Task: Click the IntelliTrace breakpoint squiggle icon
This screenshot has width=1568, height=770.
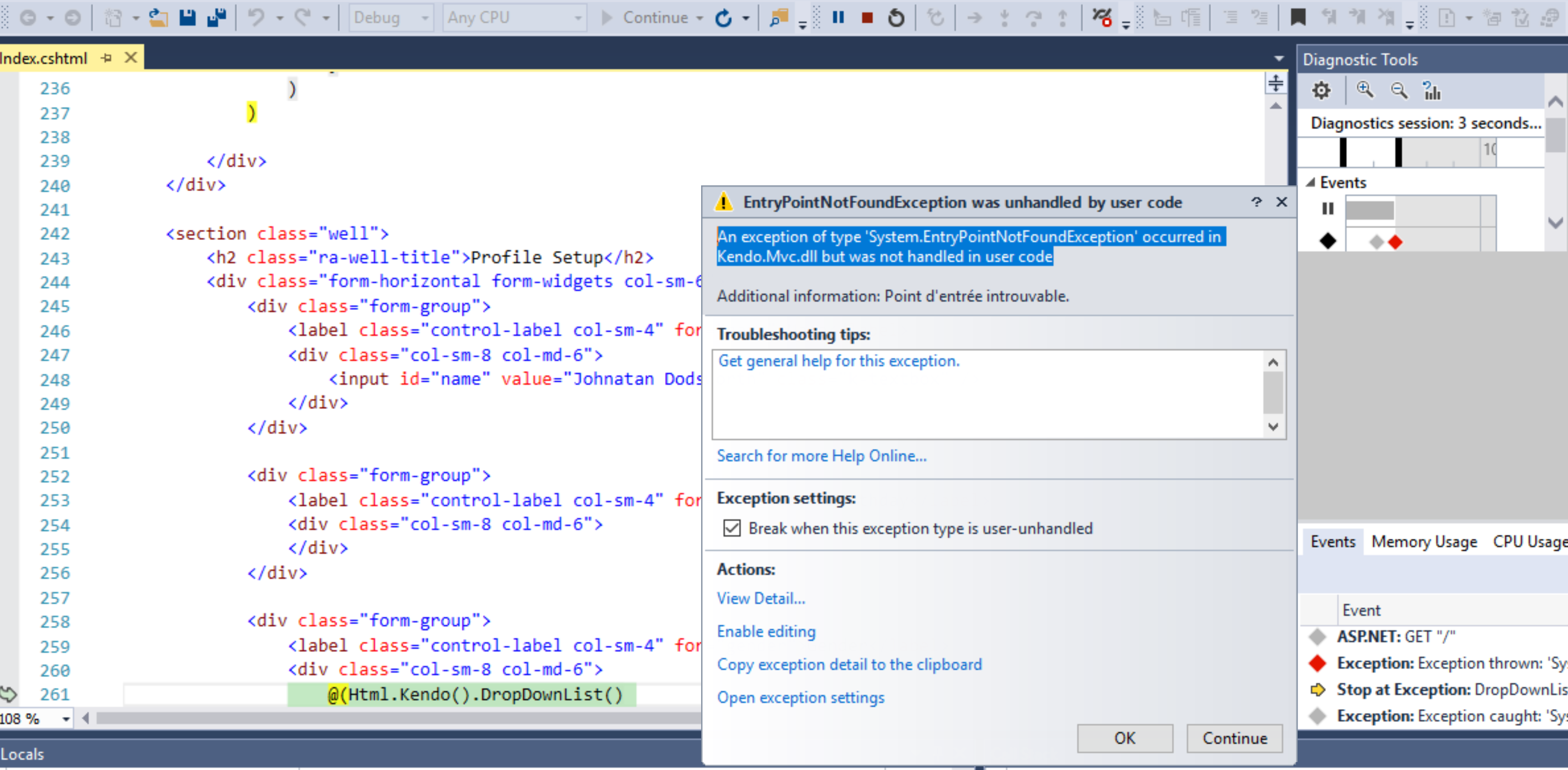Action: click(x=1102, y=17)
